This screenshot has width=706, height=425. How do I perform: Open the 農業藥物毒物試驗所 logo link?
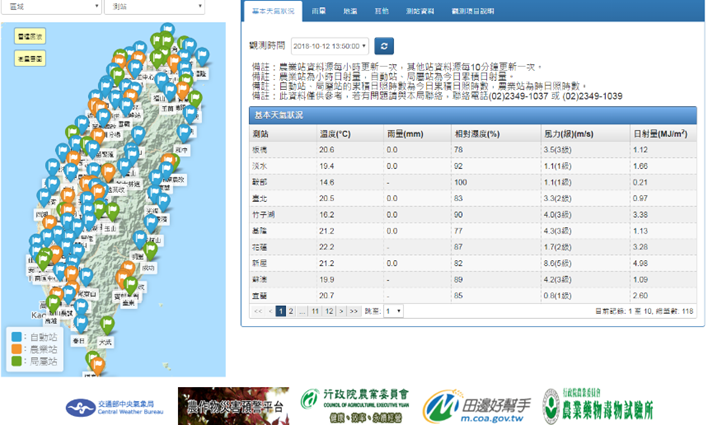(597, 406)
